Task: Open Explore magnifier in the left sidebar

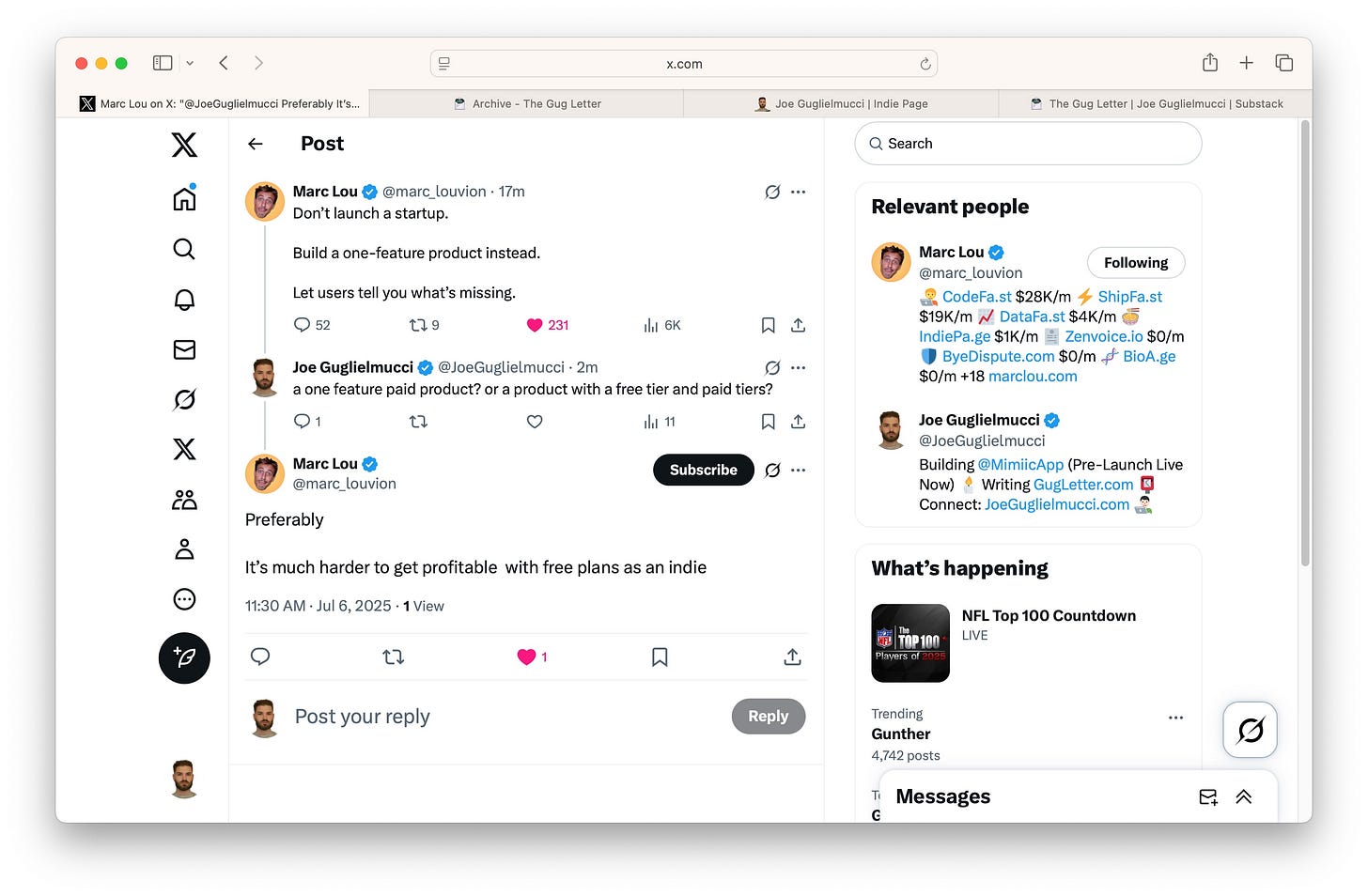Action: [x=184, y=249]
